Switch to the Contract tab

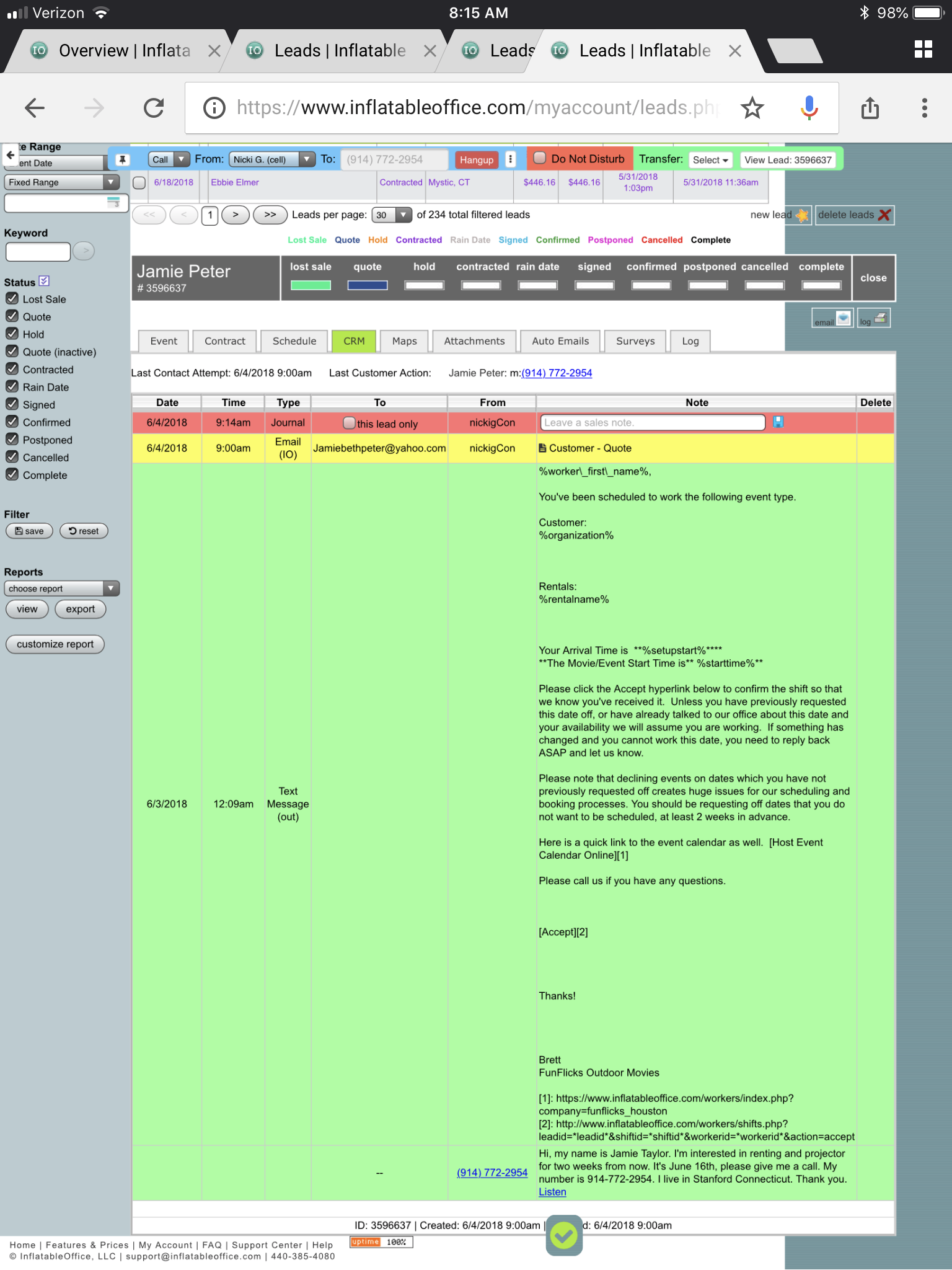point(224,341)
